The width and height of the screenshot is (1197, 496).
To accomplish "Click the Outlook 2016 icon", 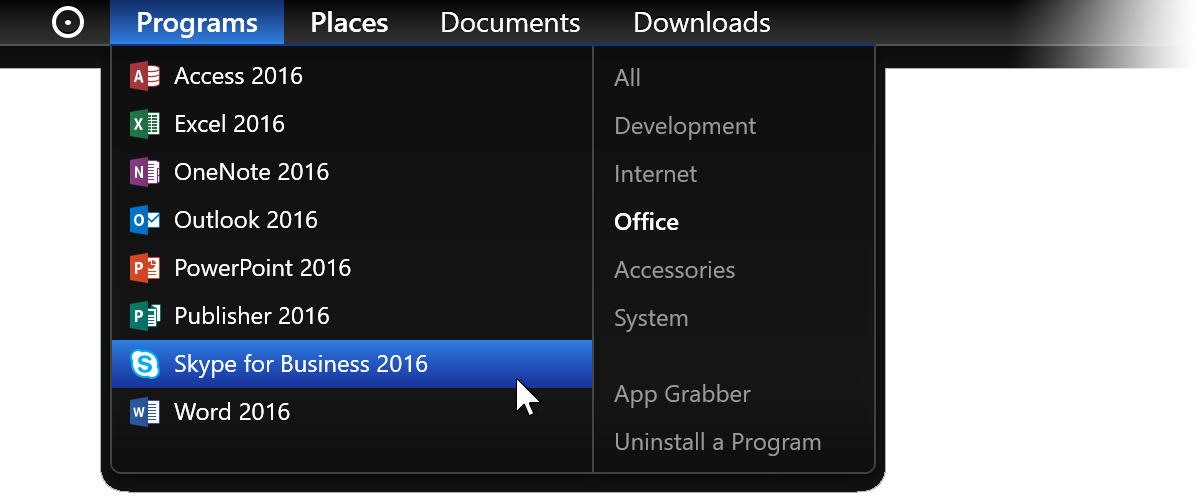I will pyautogui.click(x=145, y=221).
